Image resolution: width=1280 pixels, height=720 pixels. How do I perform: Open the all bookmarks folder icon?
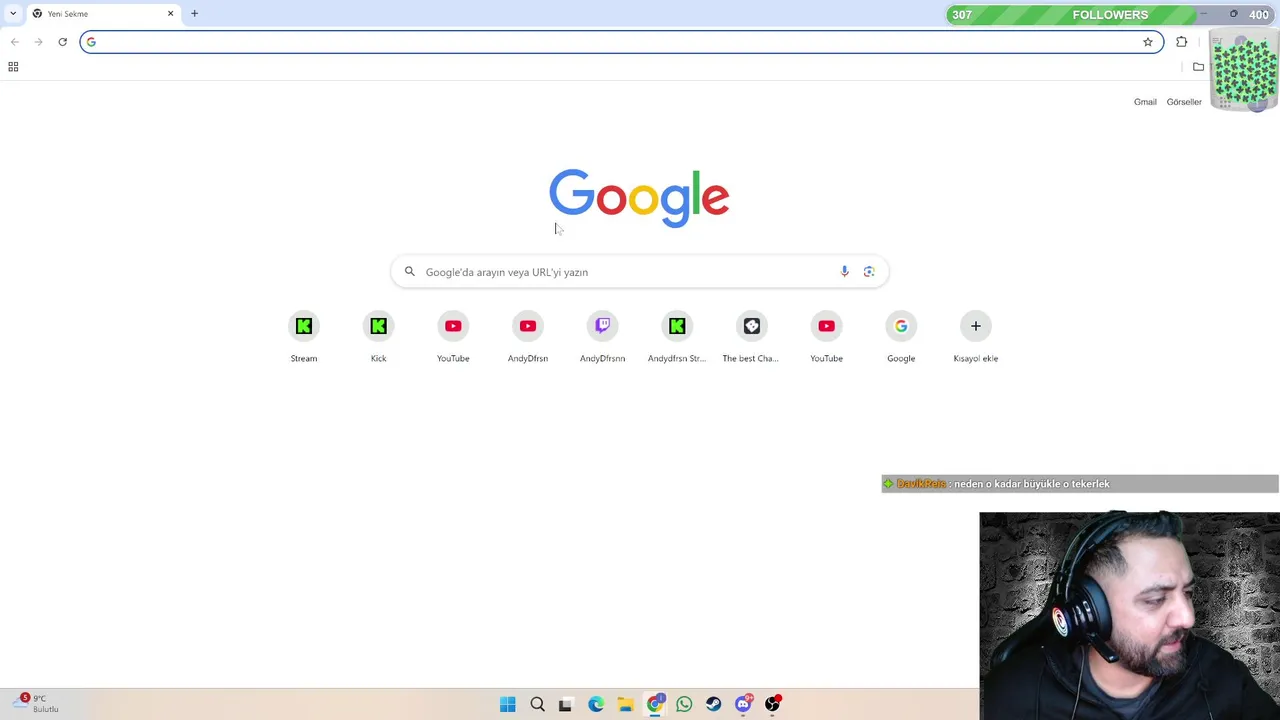[1198, 67]
